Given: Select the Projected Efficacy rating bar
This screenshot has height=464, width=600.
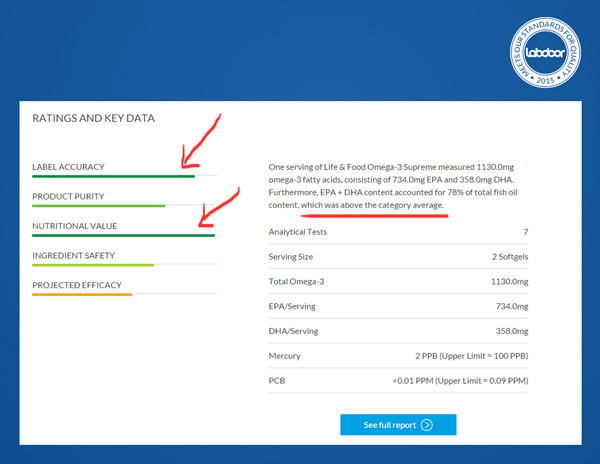Looking at the screenshot, I should coord(124,294).
